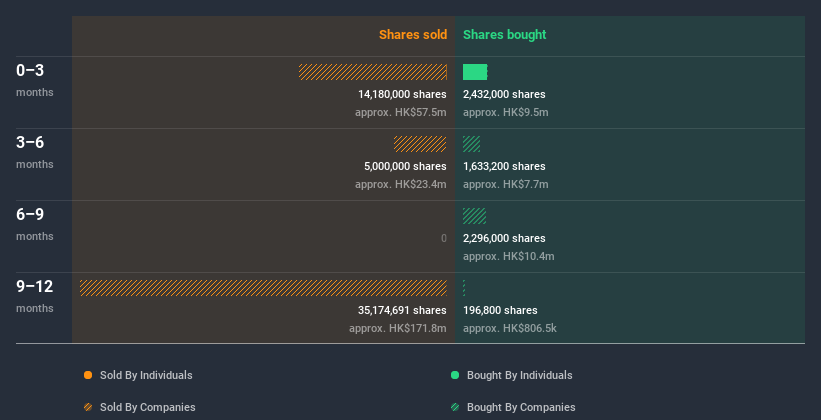The width and height of the screenshot is (821, 420).
Task: Click approx. HK$171.8m text
Action: click(x=398, y=328)
